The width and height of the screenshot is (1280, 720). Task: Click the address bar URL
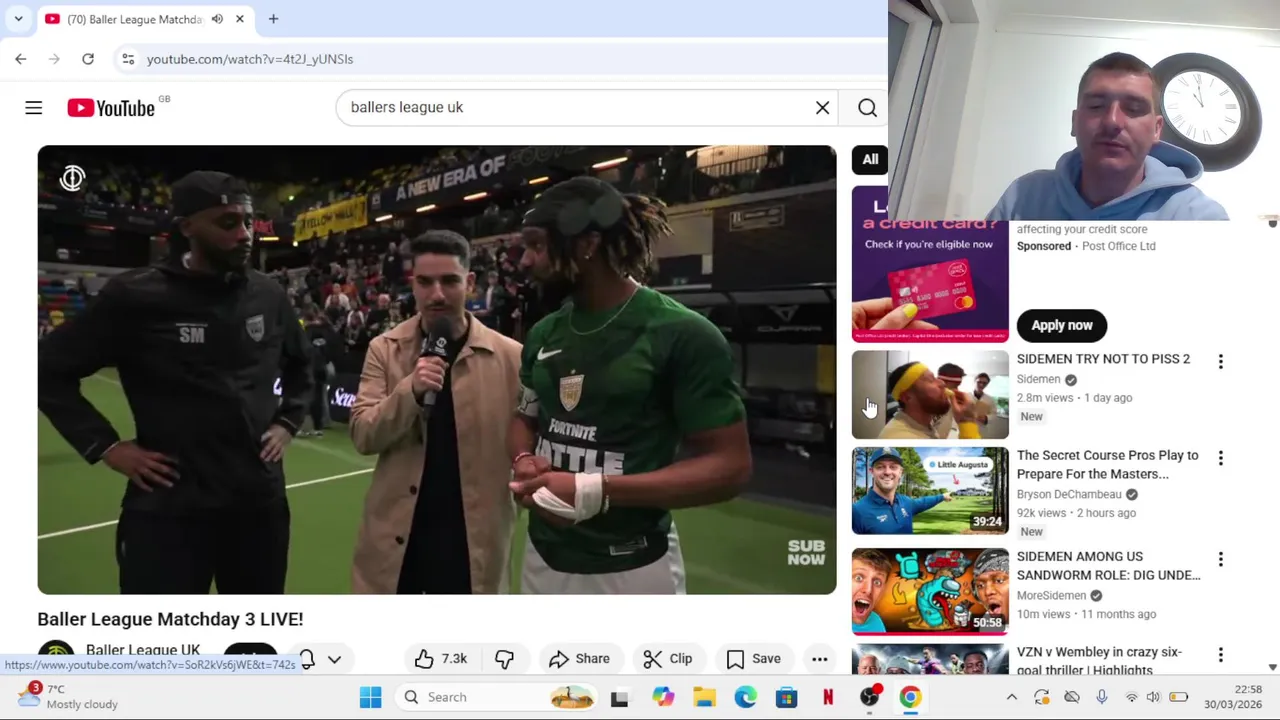tap(250, 59)
